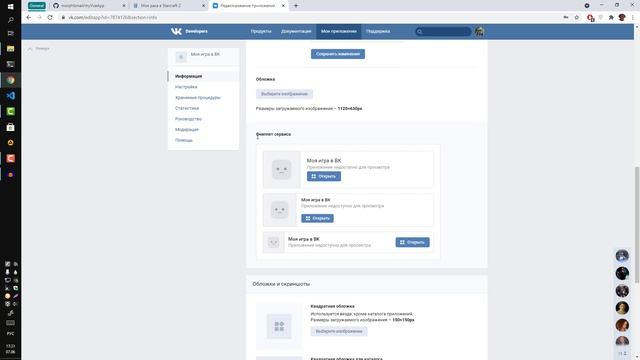Go back in the browser

[x=29, y=18]
